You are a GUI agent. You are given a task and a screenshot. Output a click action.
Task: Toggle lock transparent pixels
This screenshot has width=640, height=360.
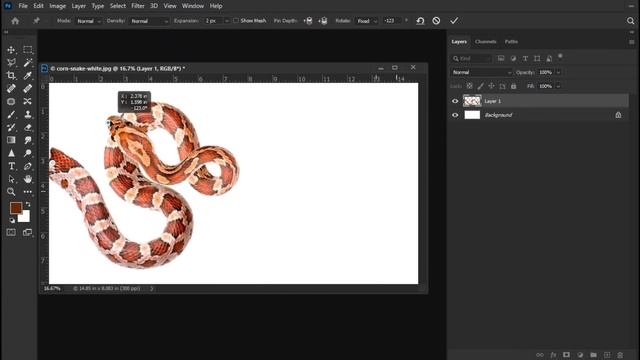[x=470, y=86]
